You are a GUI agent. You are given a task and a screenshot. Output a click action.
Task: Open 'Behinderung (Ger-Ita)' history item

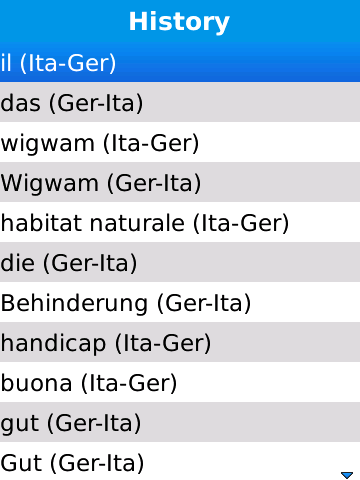point(180,302)
